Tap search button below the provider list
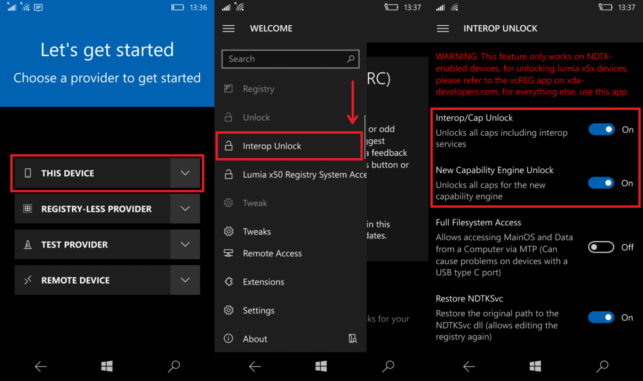 [x=174, y=366]
